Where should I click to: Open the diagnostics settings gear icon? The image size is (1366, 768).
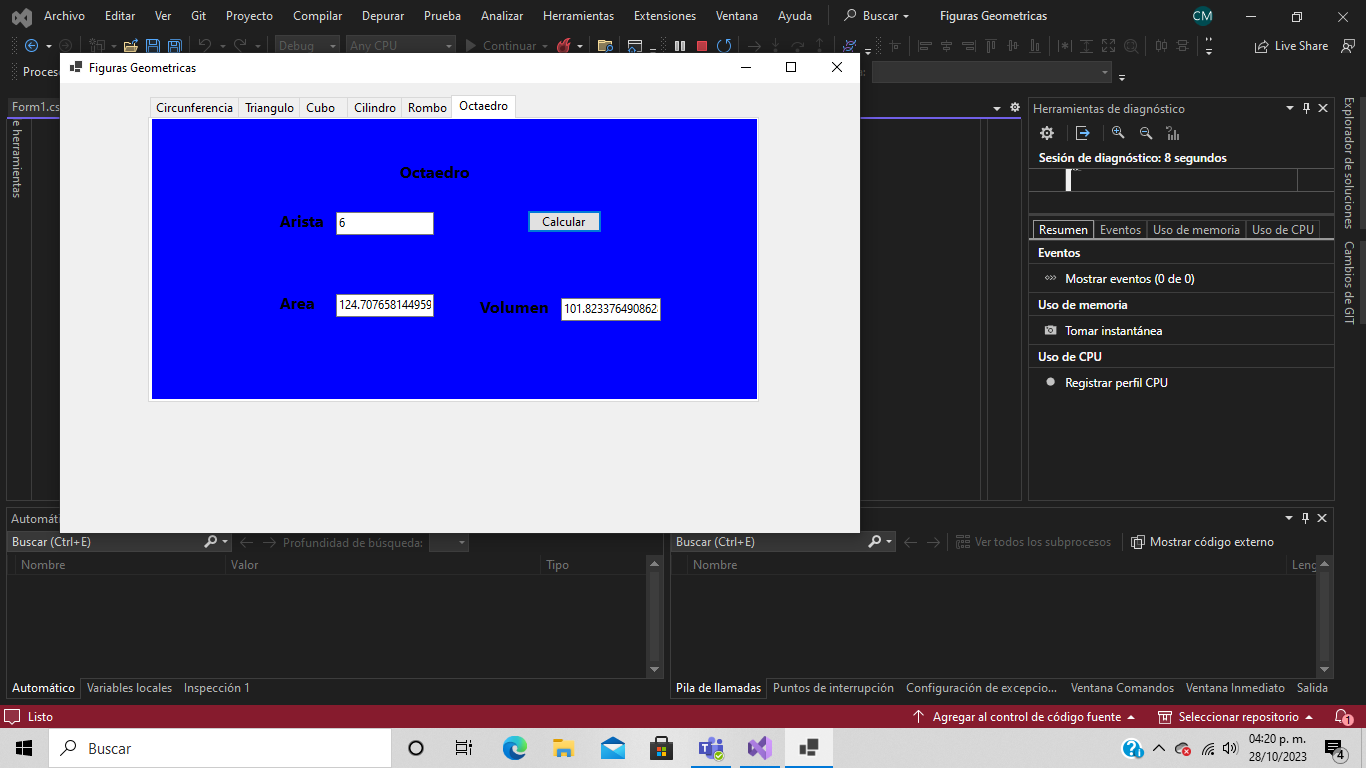point(1046,132)
